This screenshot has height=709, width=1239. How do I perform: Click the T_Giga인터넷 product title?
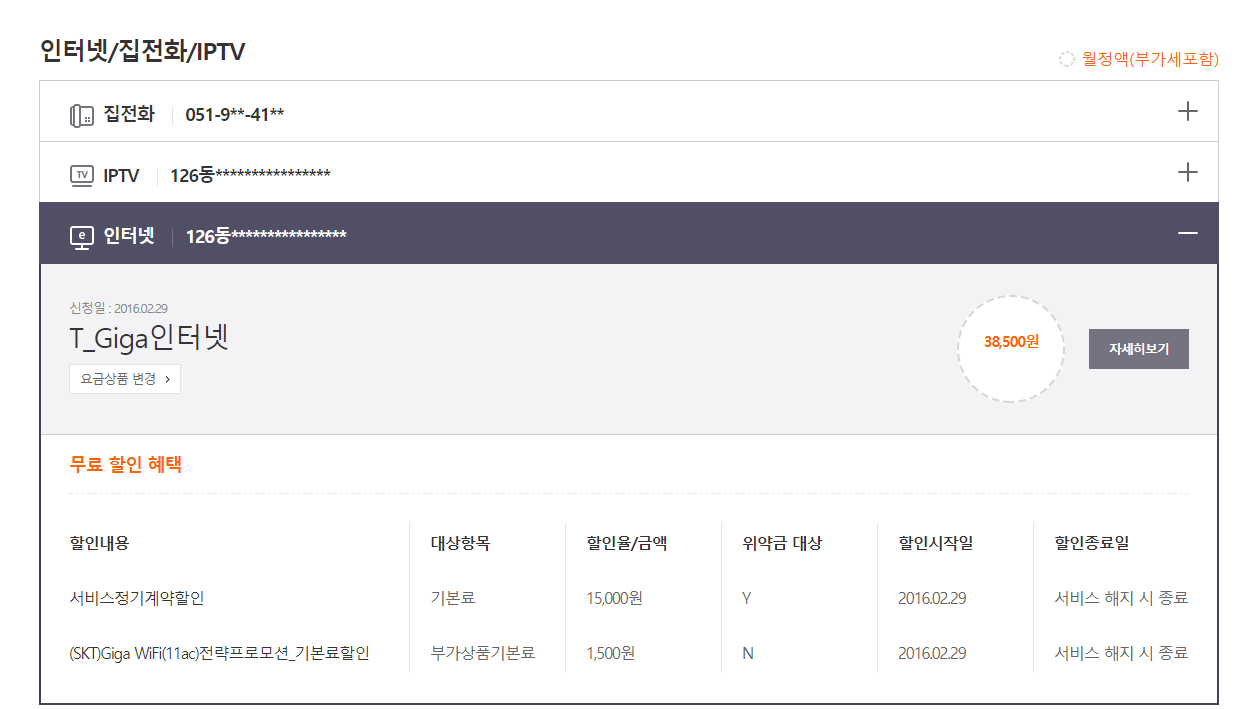click(x=149, y=339)
